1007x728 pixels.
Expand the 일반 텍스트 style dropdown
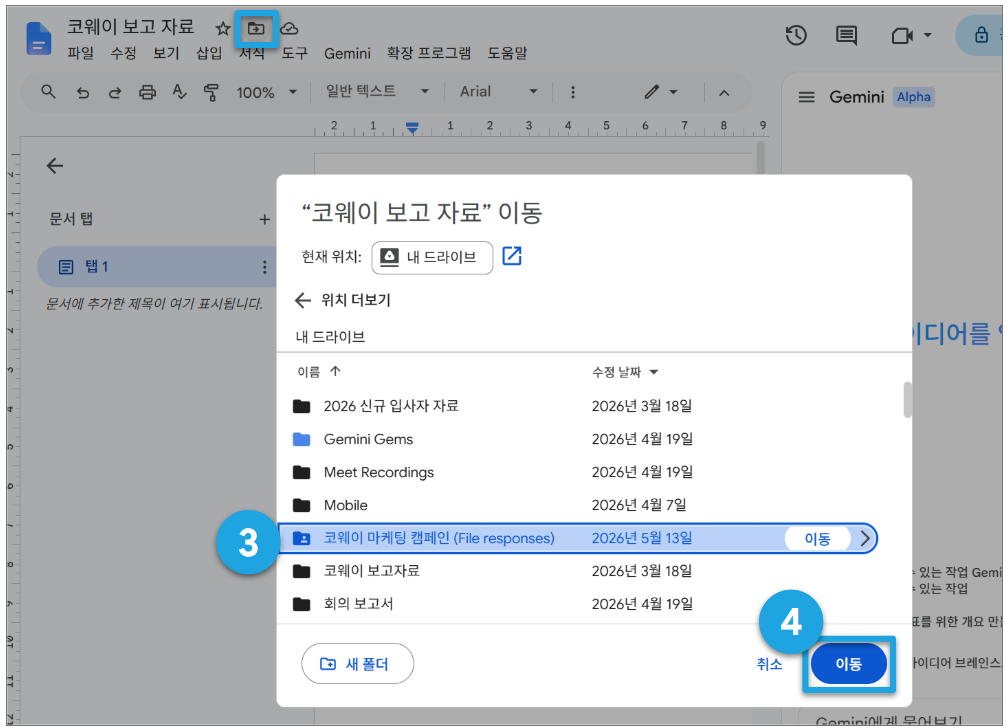[x=377, y=91]
